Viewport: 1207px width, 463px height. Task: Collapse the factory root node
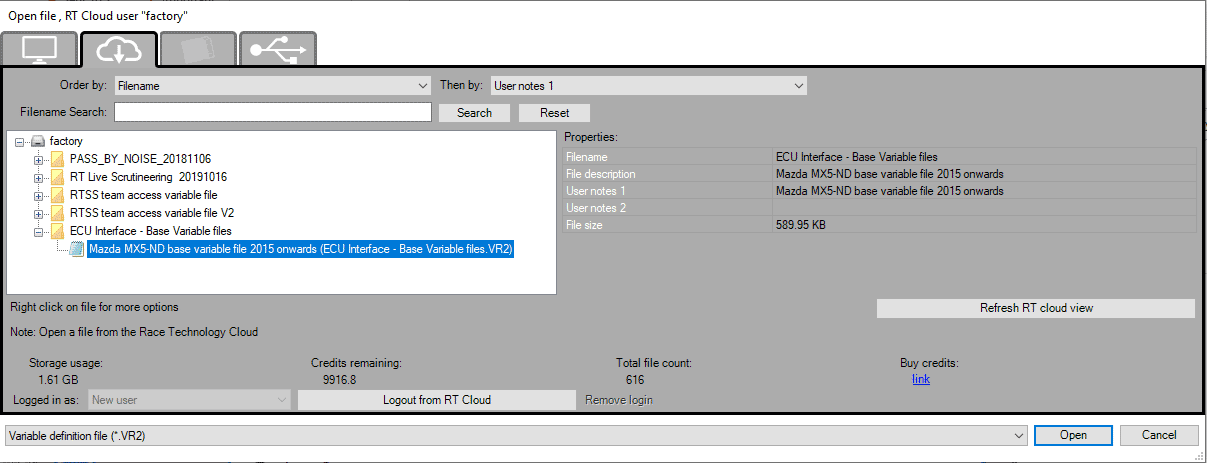[x=21, y=141]
